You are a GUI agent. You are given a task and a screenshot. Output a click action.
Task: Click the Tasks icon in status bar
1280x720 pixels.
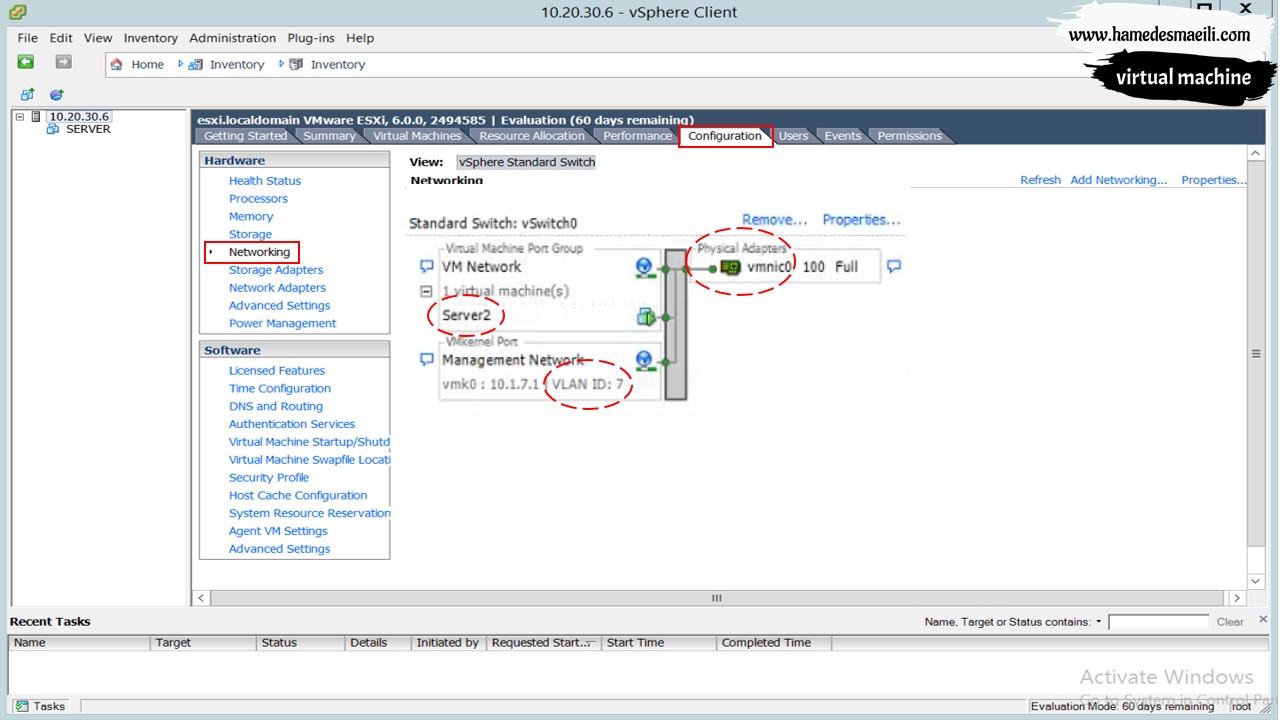(22, 706)
